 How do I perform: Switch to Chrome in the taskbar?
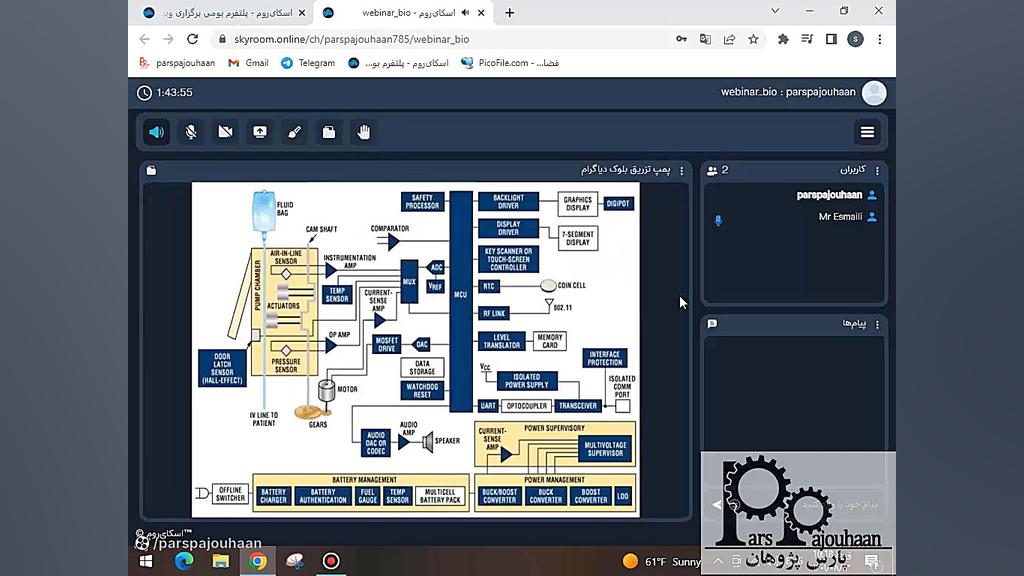[257, 561]
